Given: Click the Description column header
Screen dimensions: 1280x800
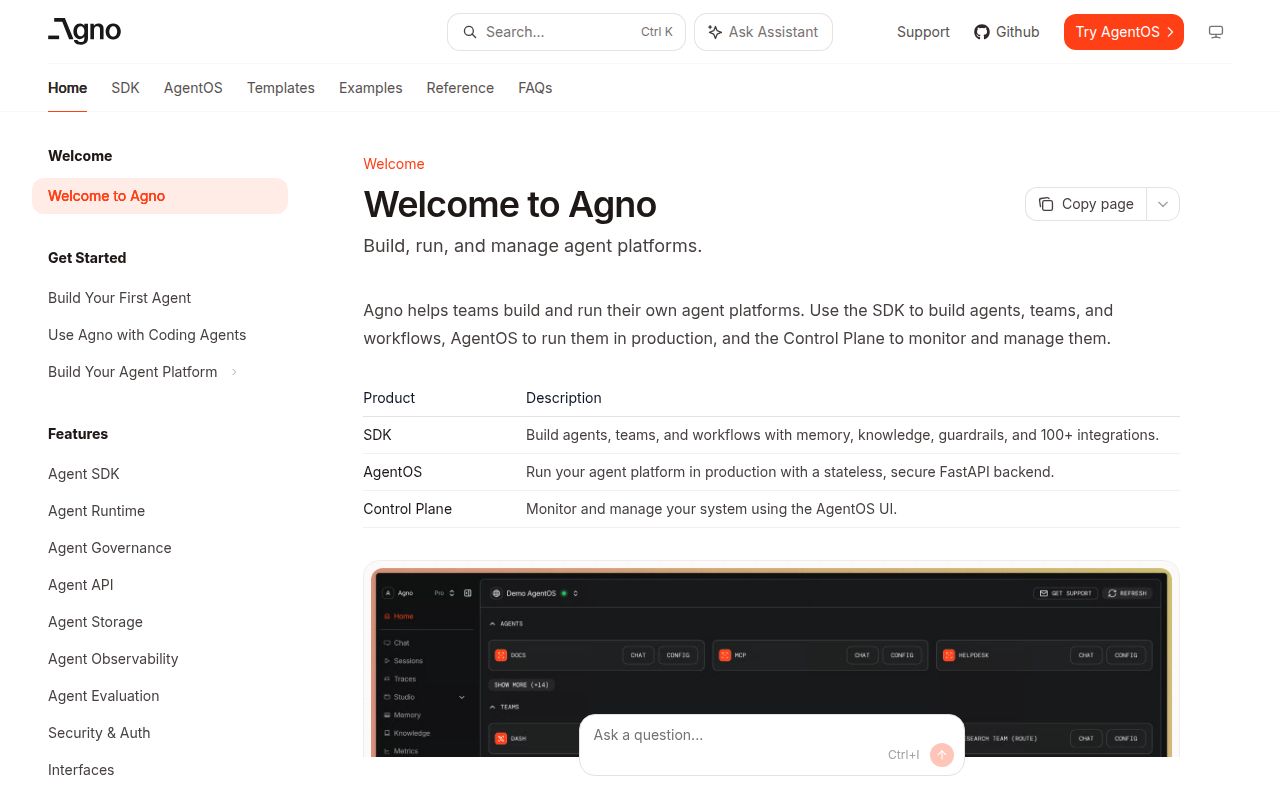Looking at the screenshot, I should [564, 398].
